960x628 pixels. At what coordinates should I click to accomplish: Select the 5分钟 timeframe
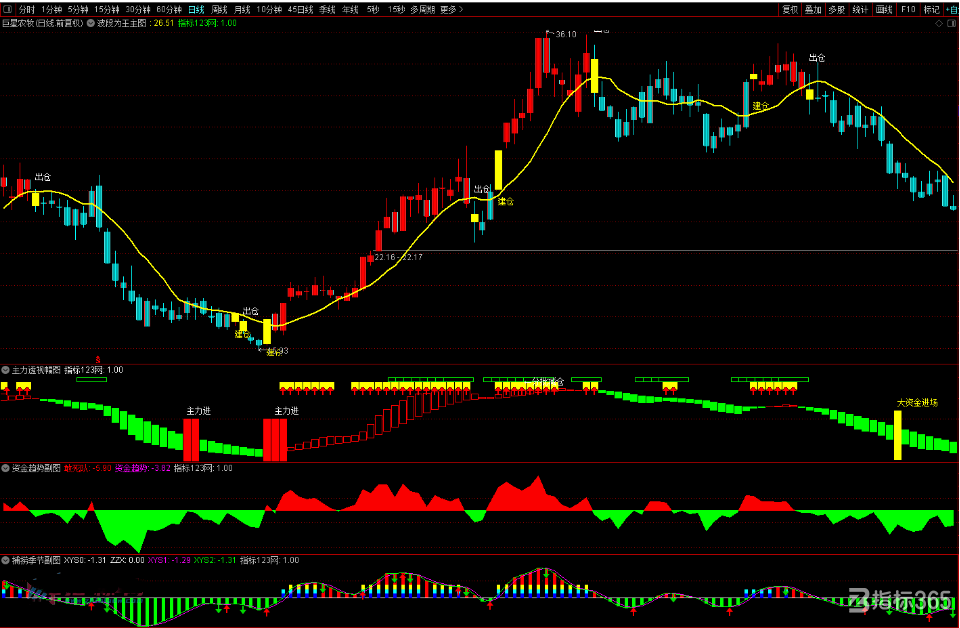(x=78, y=9)
